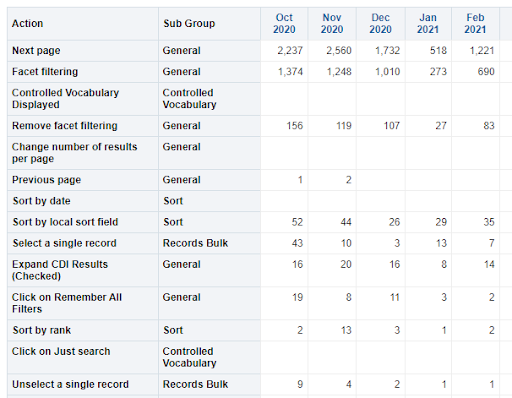This screenshot has height=398, width=512.
Task: Click the Click on Just search cell
Action: click(83, 357)
